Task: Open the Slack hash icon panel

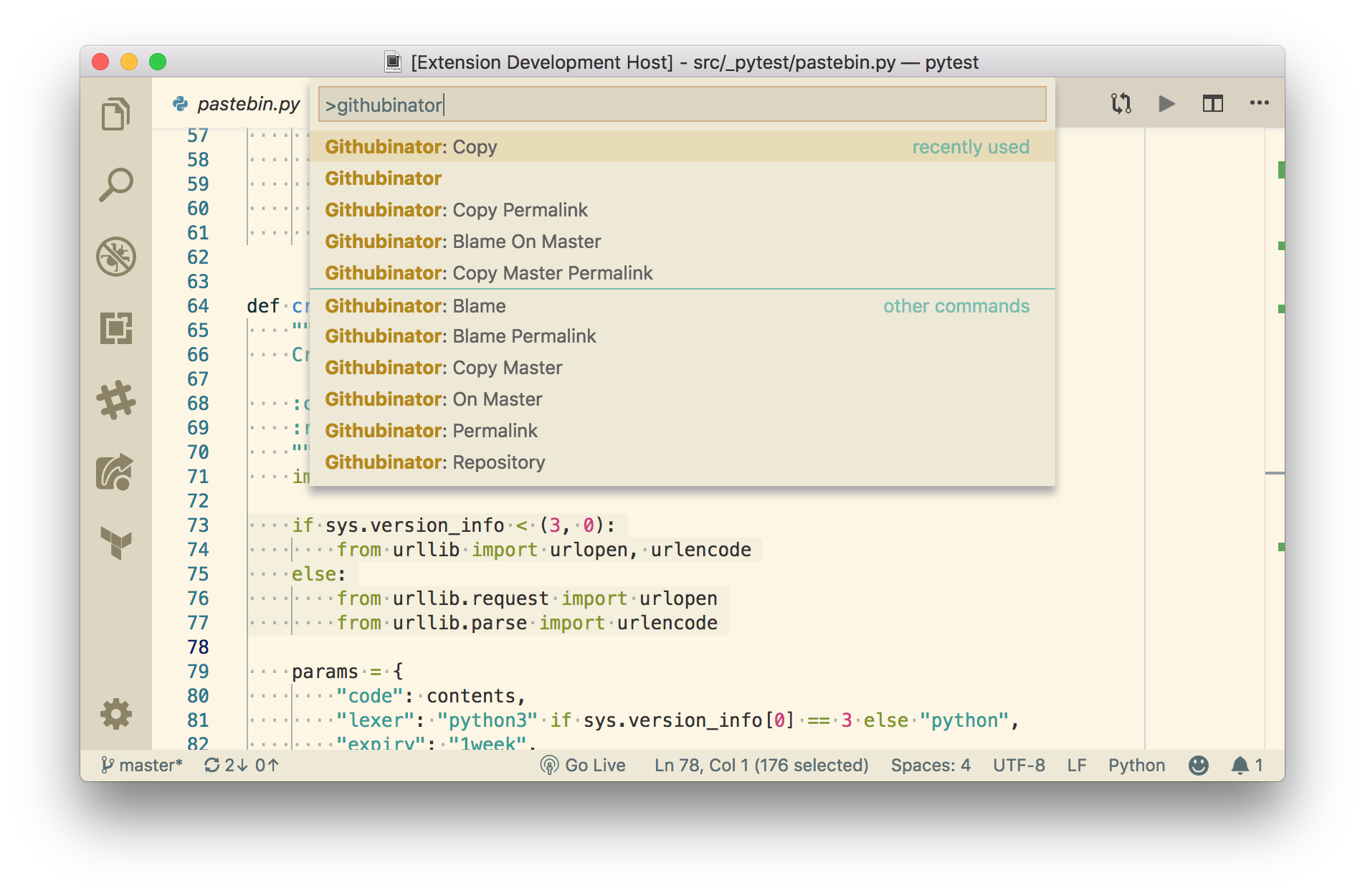Action: 115,400
